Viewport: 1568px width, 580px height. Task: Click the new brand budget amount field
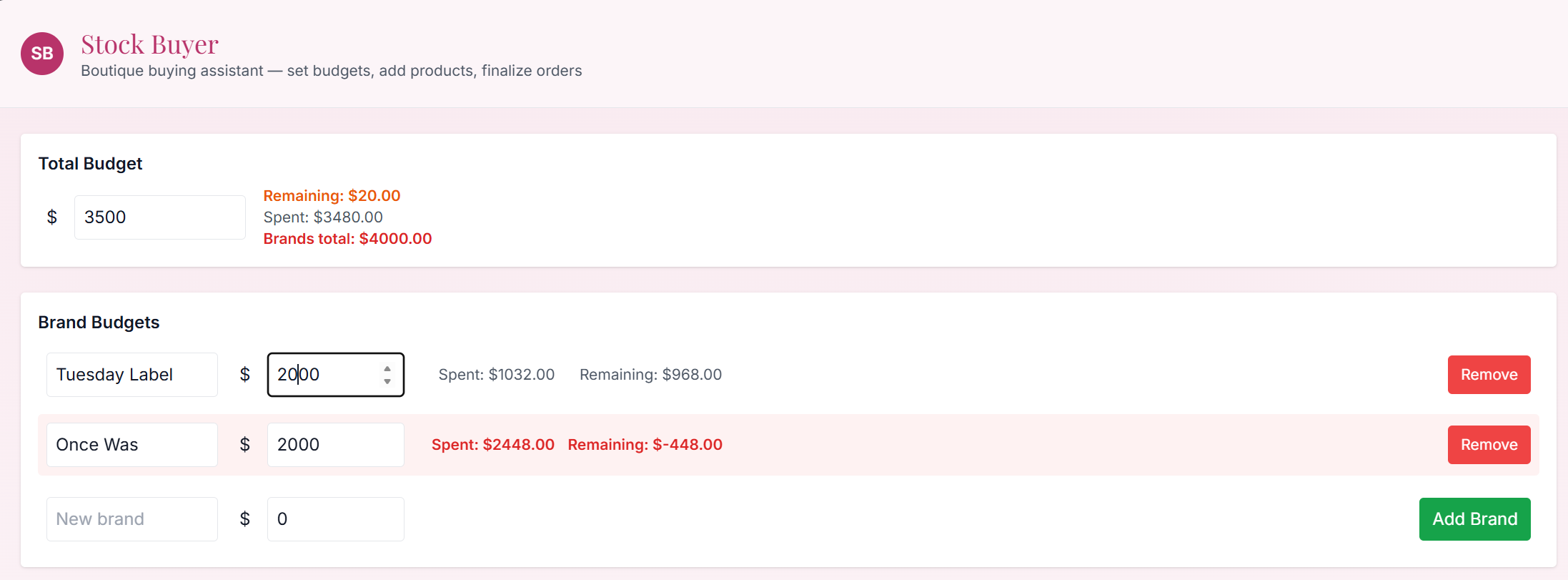[335, 519]
